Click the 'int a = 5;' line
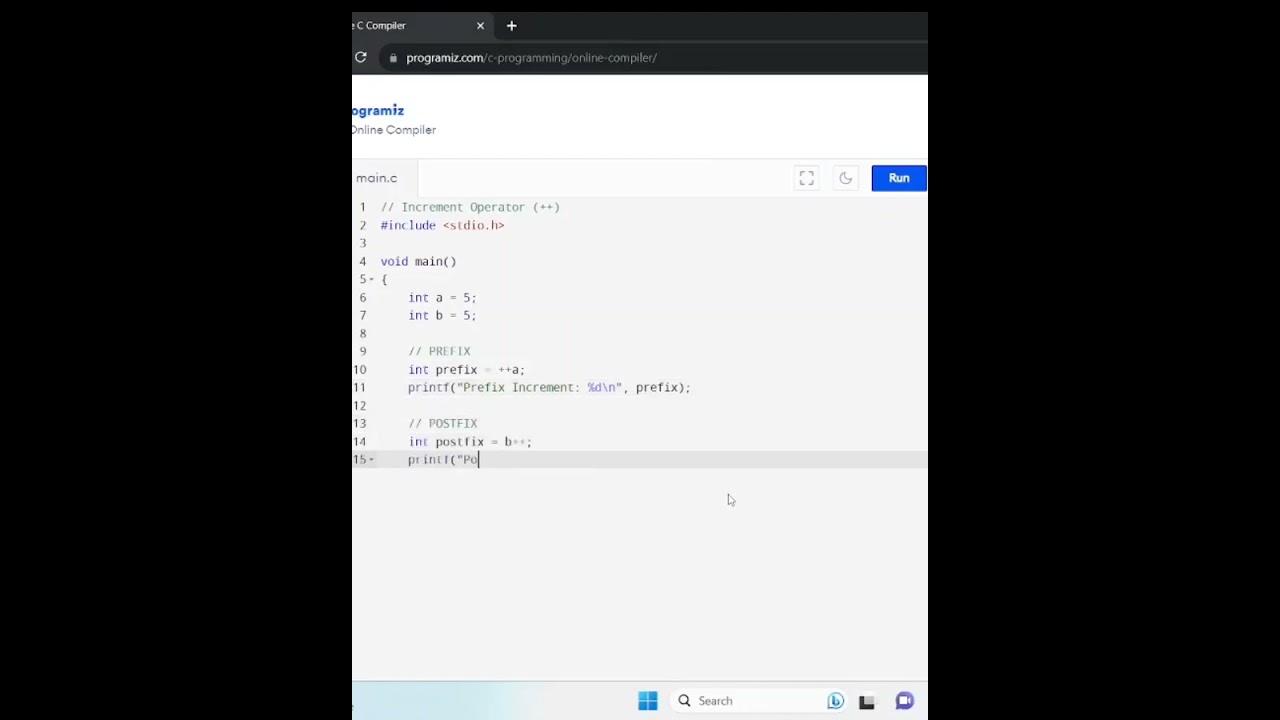The width and height of the screenshot is (1280, 720). tap(442, 297)
